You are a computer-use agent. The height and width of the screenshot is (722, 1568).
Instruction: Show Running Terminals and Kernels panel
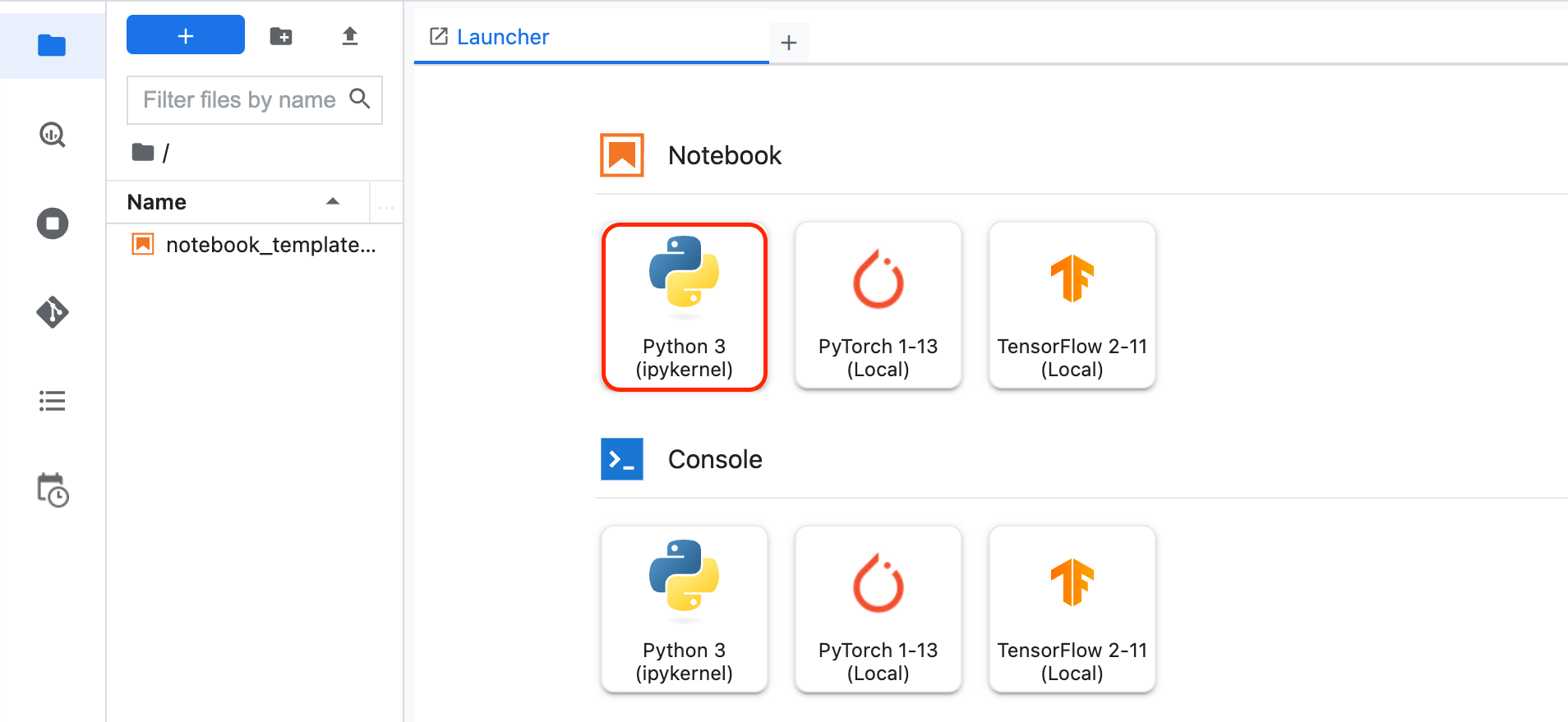[x=53, y=223]
